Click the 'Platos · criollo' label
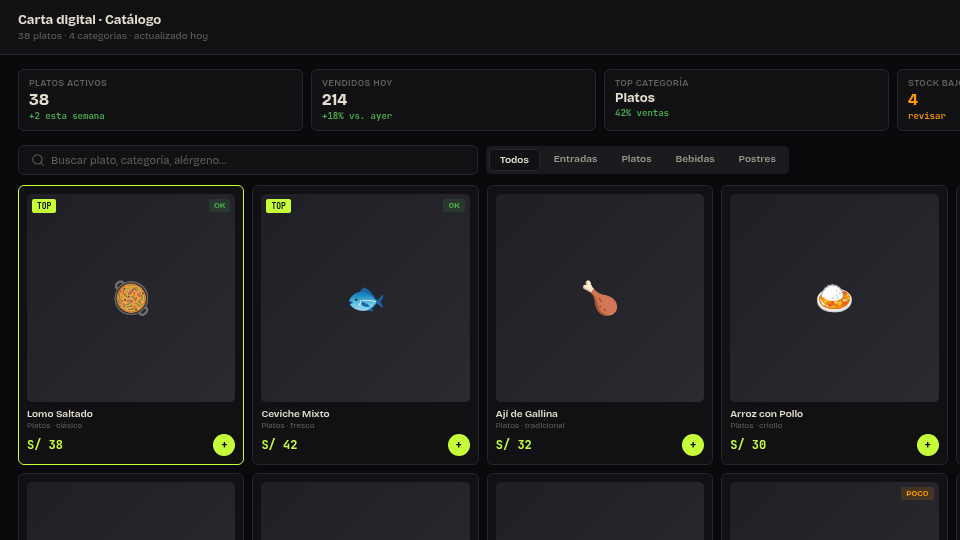The image size is (960, 540). coord(756,426)
